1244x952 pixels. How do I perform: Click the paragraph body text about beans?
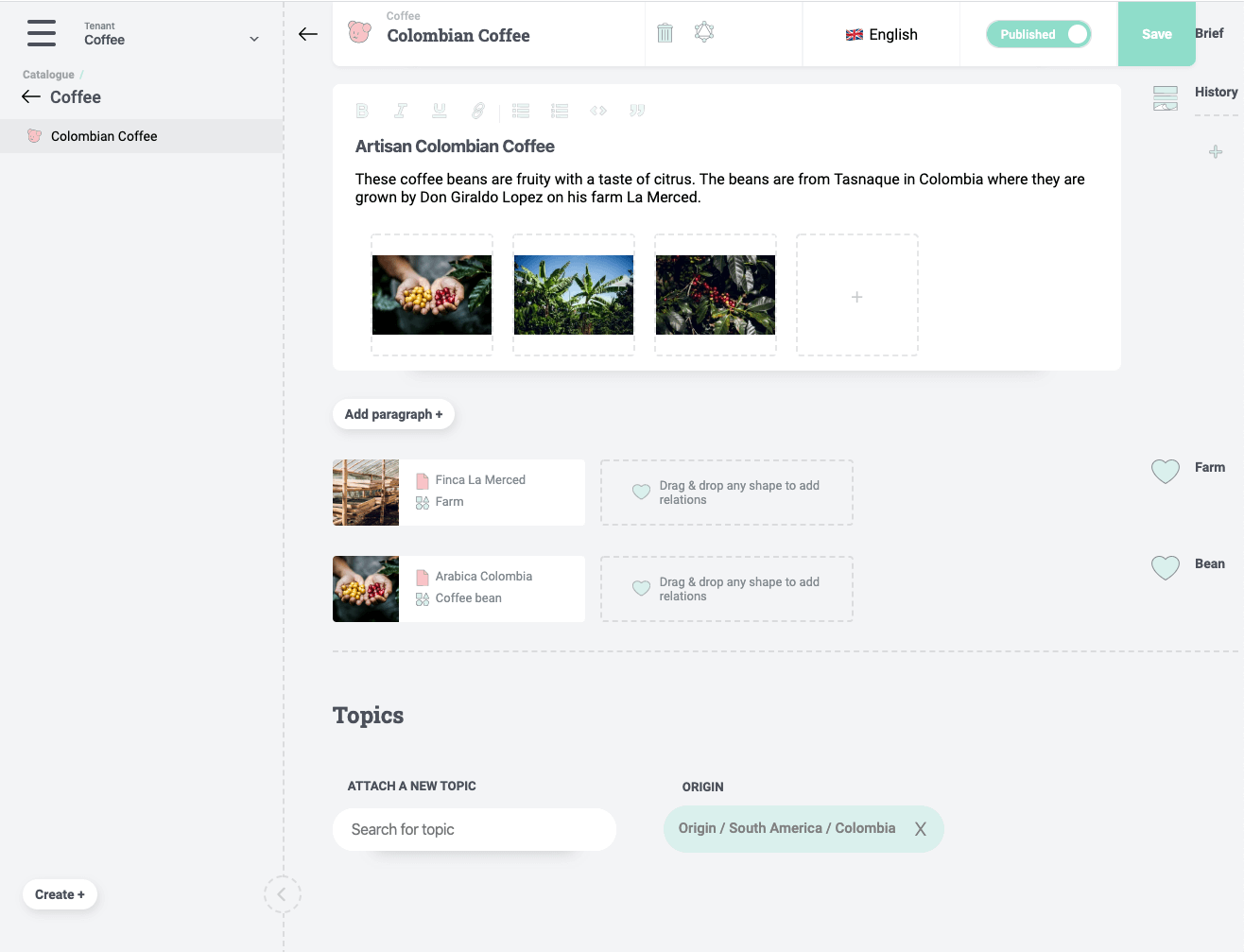coord(720,188)
